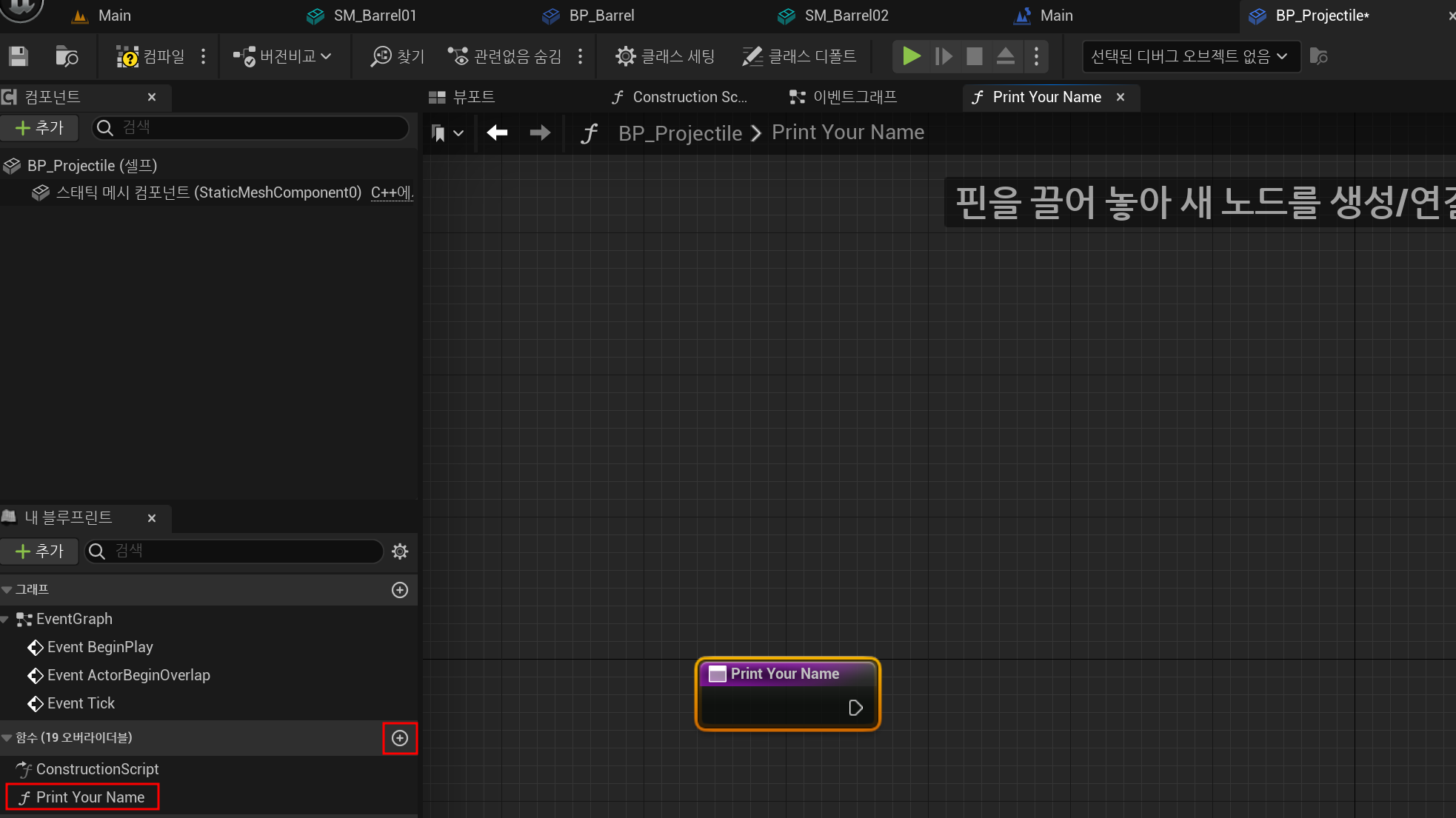This screenshot has width=1456, height=818.
Task: Add a new graph with the plus icon
Action: (x=400, y=590)
